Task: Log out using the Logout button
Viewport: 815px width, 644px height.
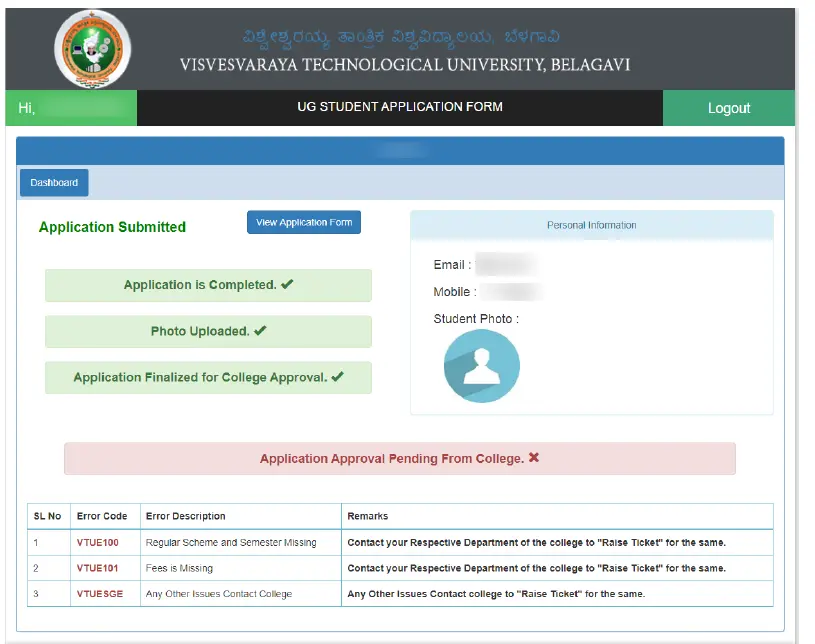Action: [729, 108]
